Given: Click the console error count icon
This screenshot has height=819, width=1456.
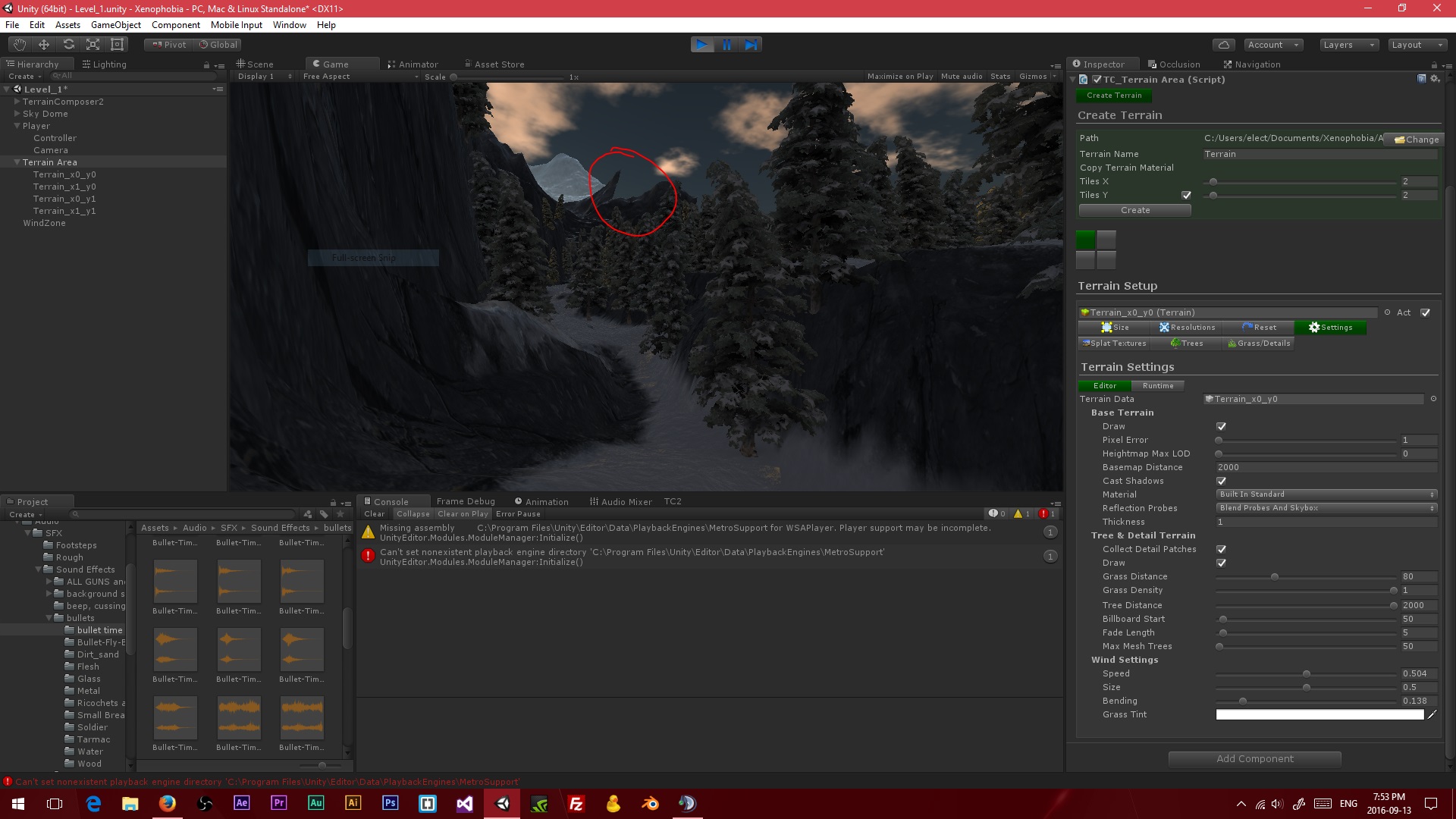Looking at the screenshot, I should click(x=1047, y=513).
